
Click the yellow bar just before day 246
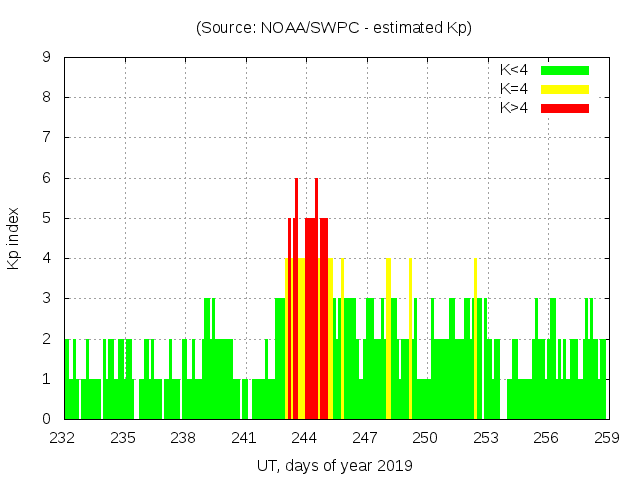(x=342, y=340)
